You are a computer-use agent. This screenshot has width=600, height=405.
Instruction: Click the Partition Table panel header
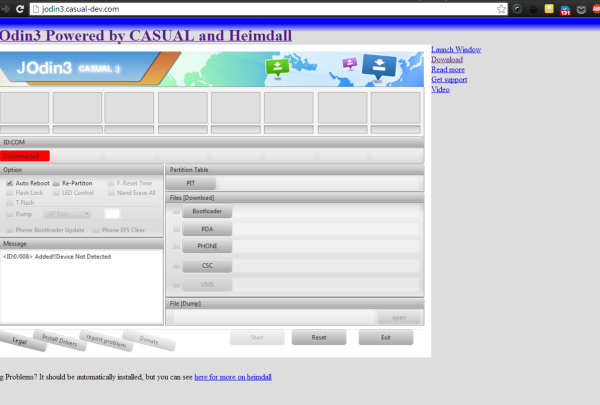[x=295, y=170]
